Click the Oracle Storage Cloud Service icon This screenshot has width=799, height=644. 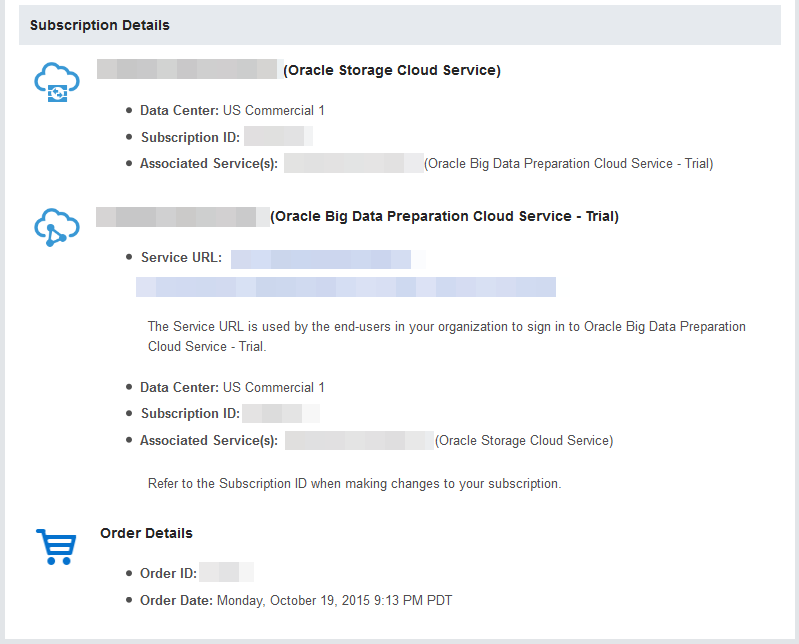pyautogui.click(x=56, y=83)
